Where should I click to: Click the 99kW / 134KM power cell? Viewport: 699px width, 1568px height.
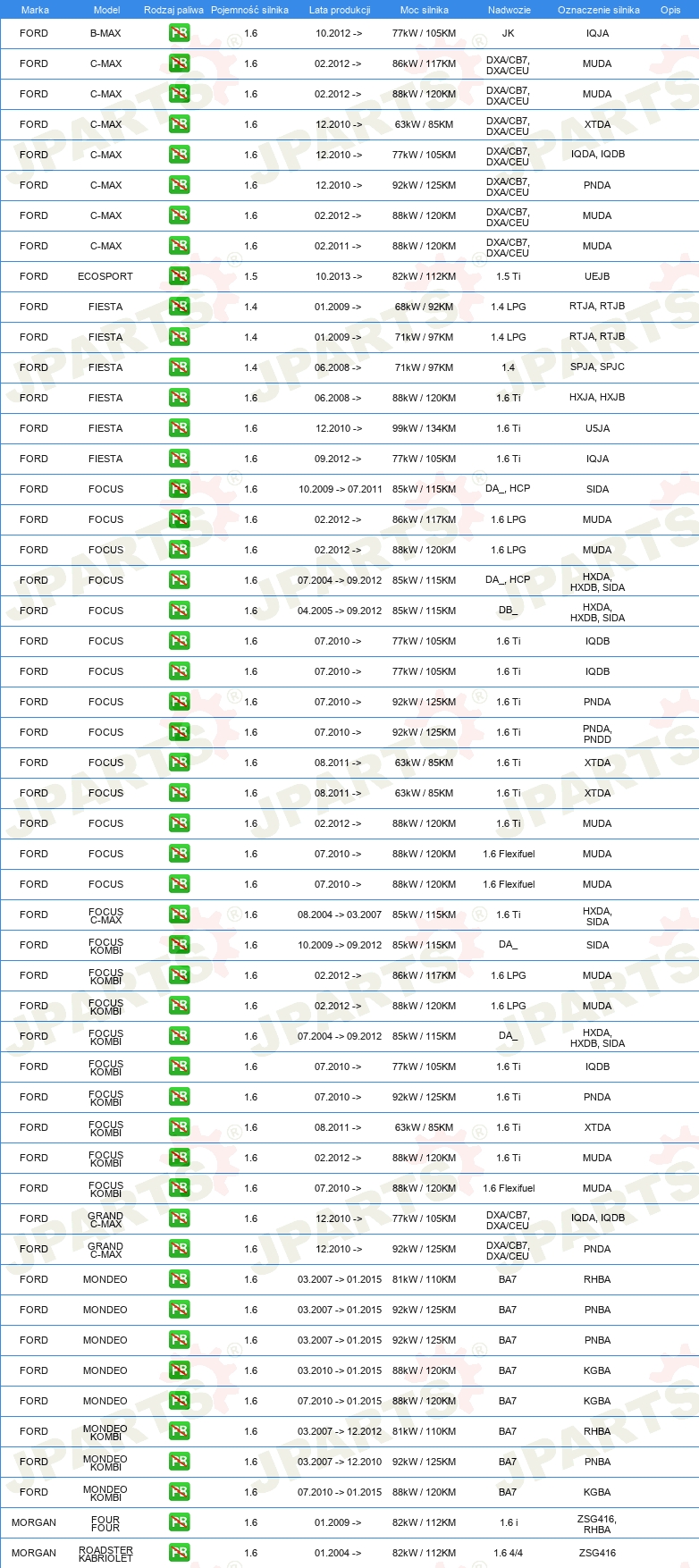(425, 429)
